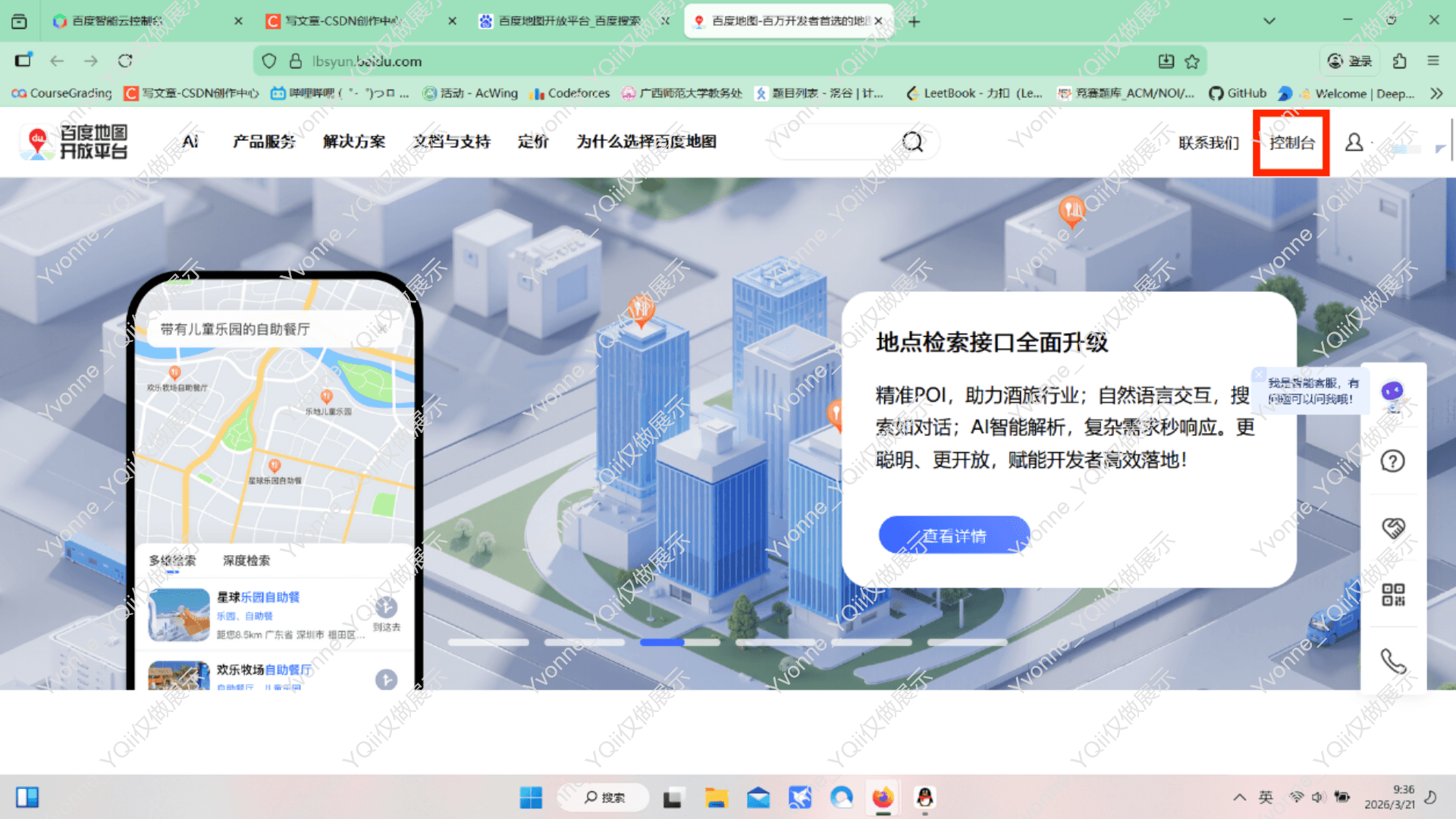Show hidden tray icons chevron
1456x819 pixels.
pyautogui.click(x=1240, y=797)
